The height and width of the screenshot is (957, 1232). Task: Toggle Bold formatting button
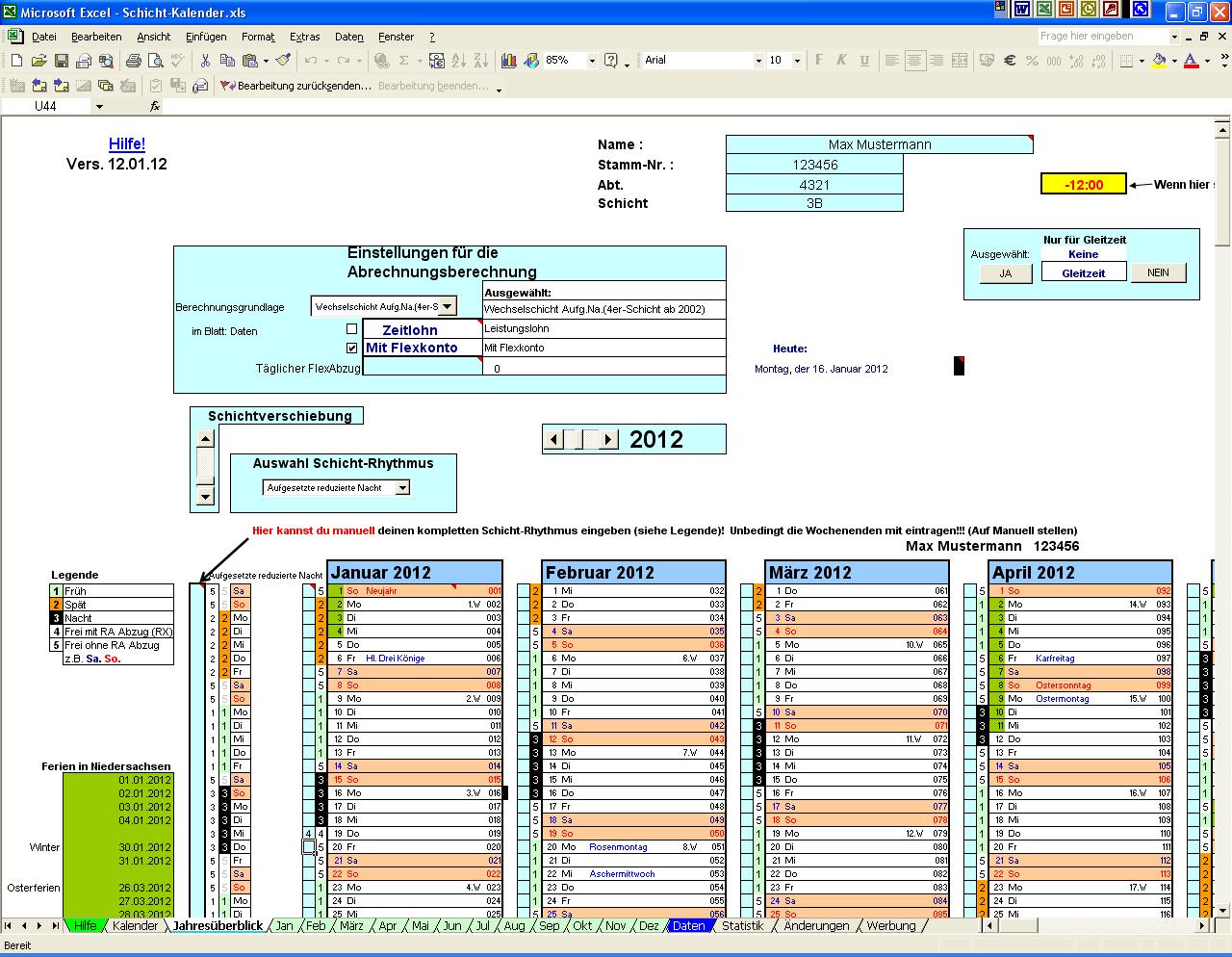pyautogui.click(x=819, y=60)
